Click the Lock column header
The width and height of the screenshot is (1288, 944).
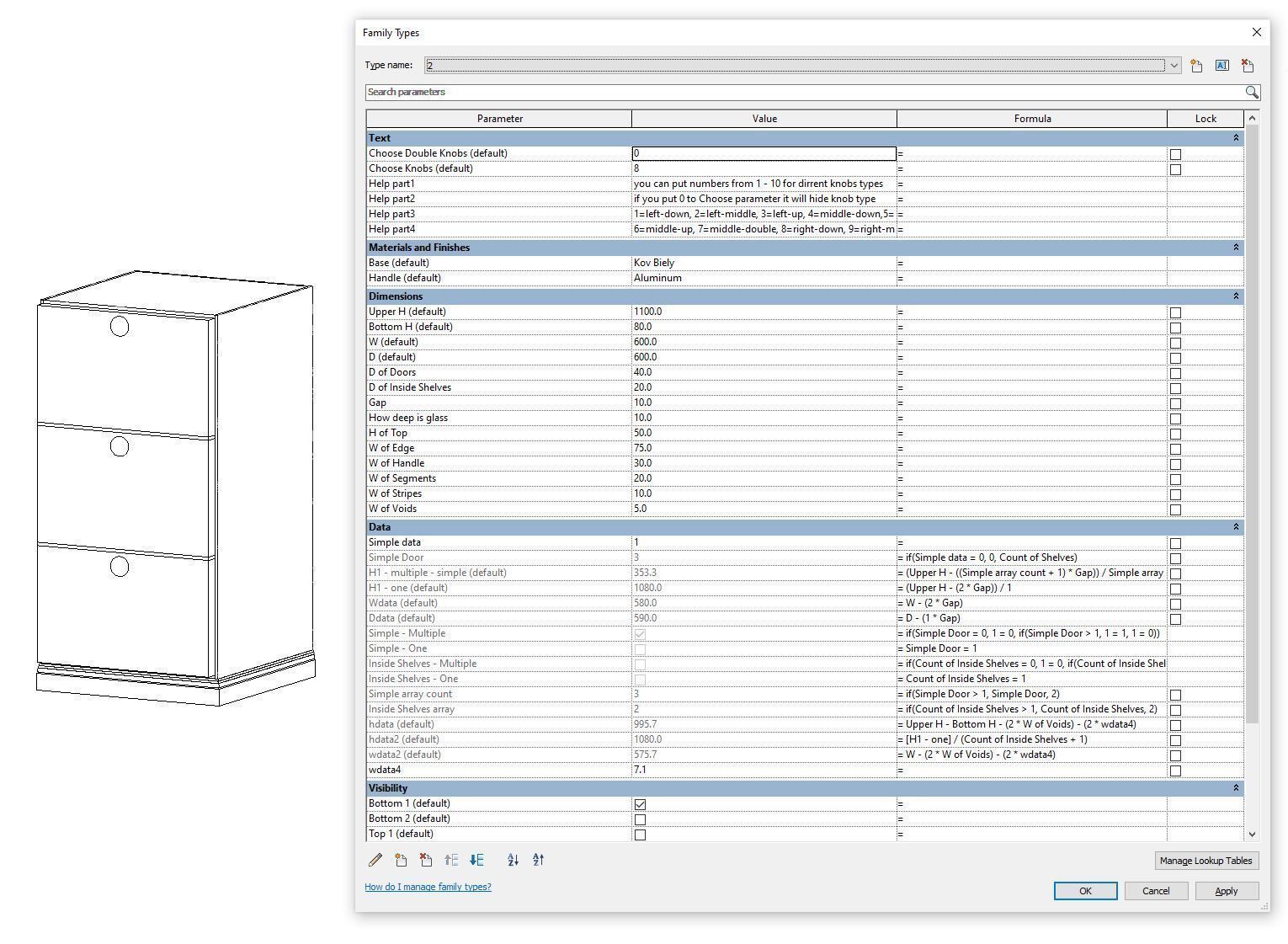click(x=1206, y=119)
